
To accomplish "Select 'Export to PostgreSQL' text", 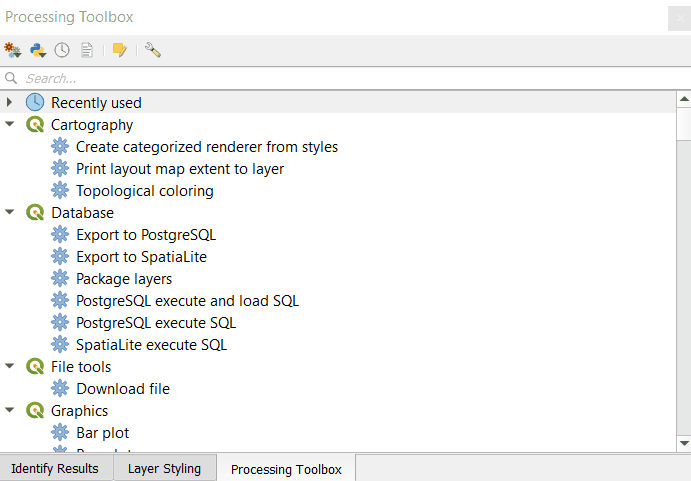I will [146, 235].
